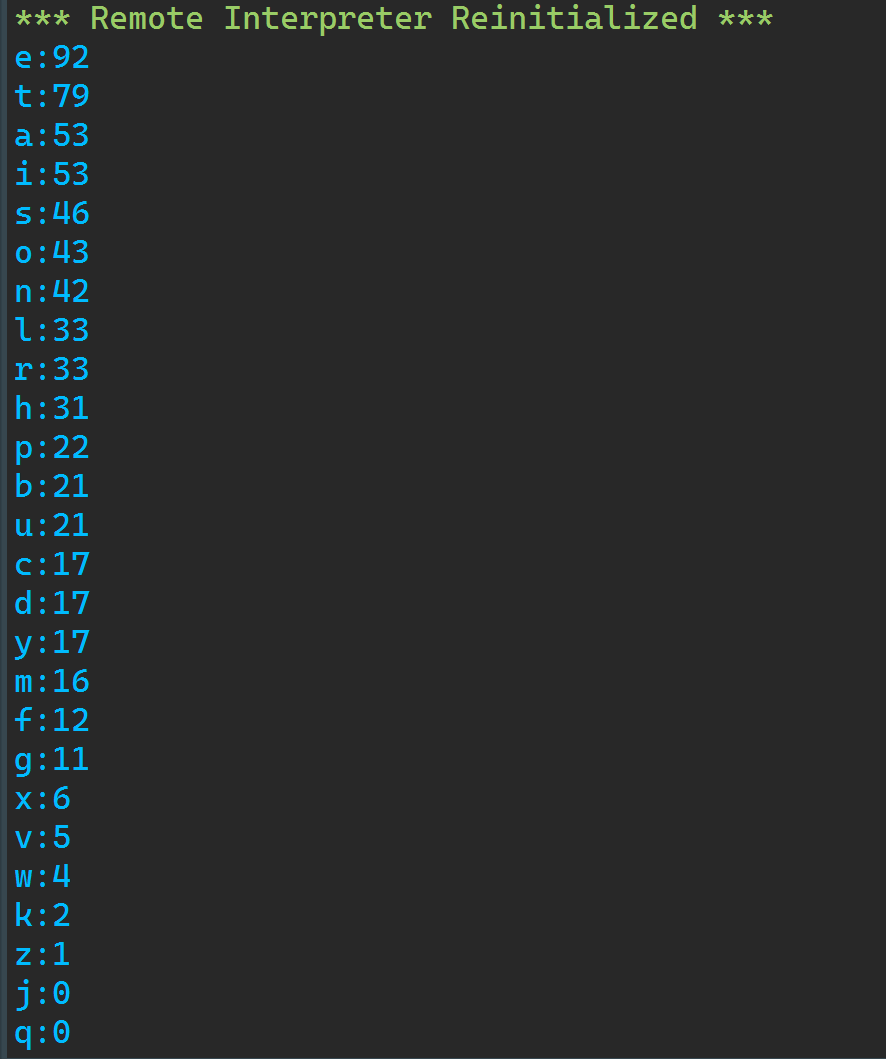The height and width of the screenshot is (1059, 886).
Task: Click the o:43 result line
Action: click(52, 252)
